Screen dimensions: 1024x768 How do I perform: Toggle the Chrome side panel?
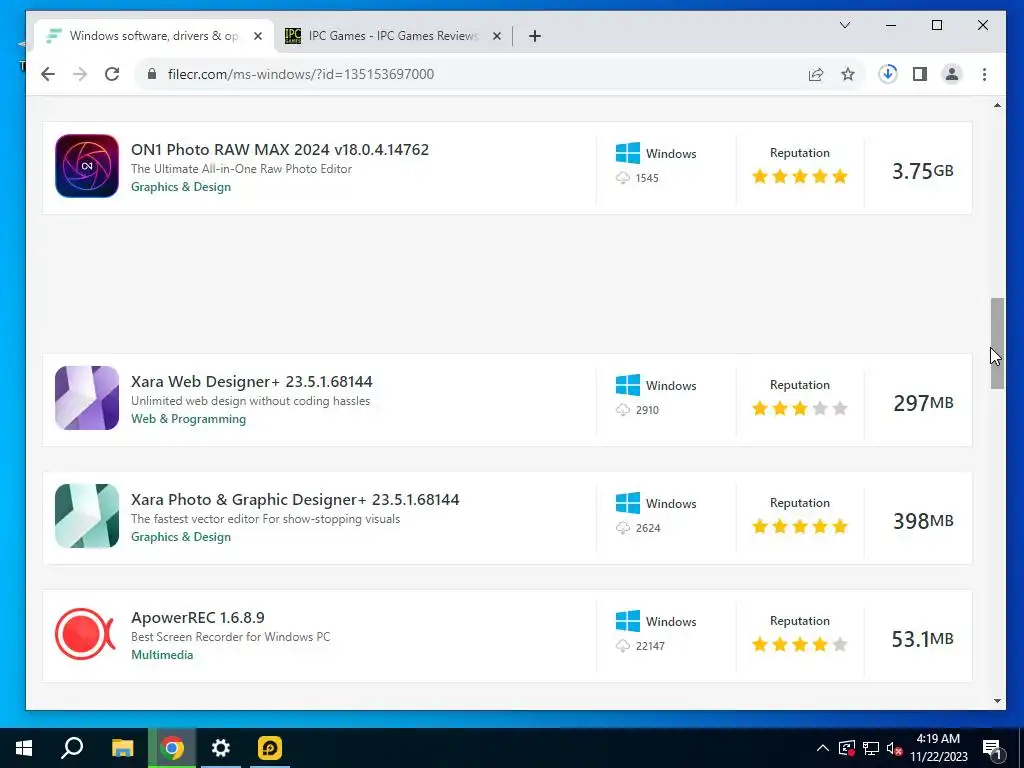point(920,74)
